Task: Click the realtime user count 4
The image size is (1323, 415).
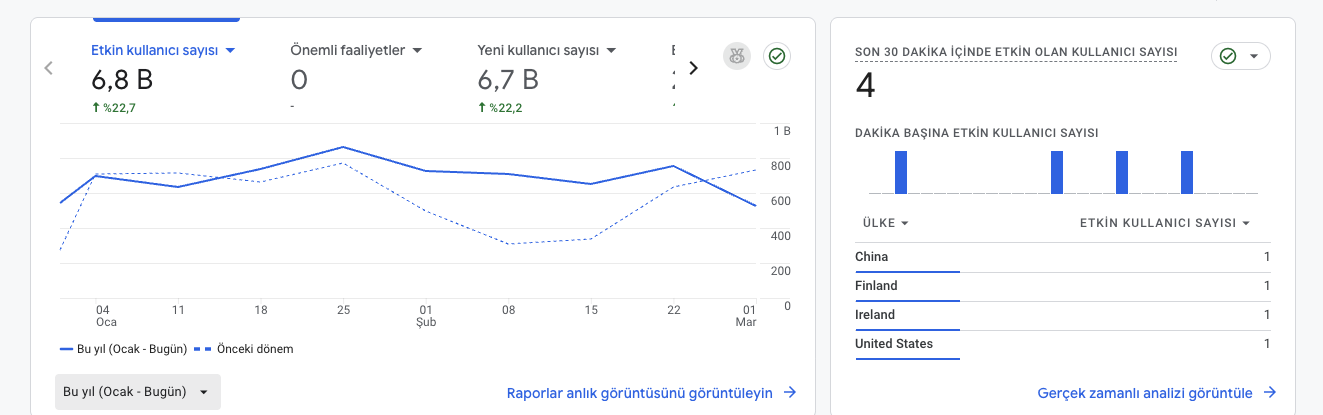Action: 866,86
